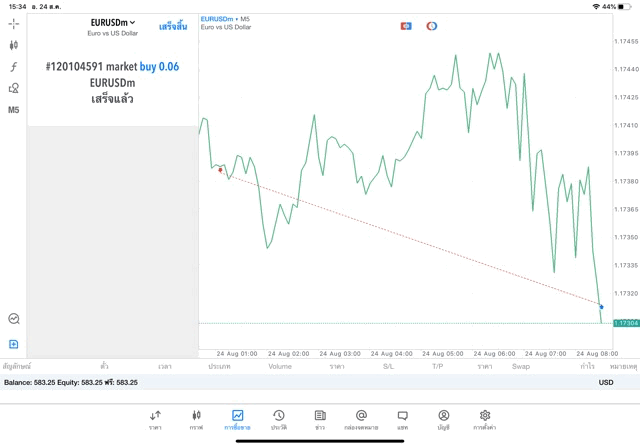The width and height of the screenshot is (640, 447).
Task: Open the drawing objects shapes tool
Action: [x=13, y=88]
